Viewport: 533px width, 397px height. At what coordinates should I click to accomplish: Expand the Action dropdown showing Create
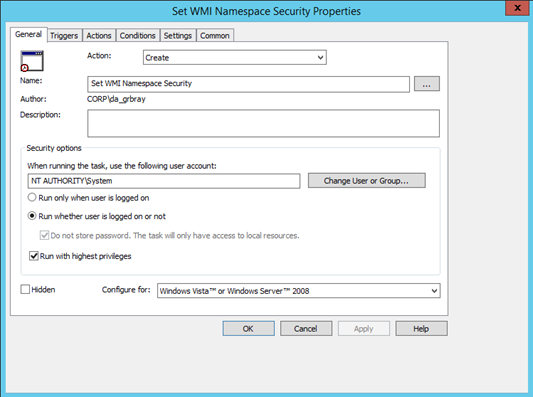click(x=235, y=57)
